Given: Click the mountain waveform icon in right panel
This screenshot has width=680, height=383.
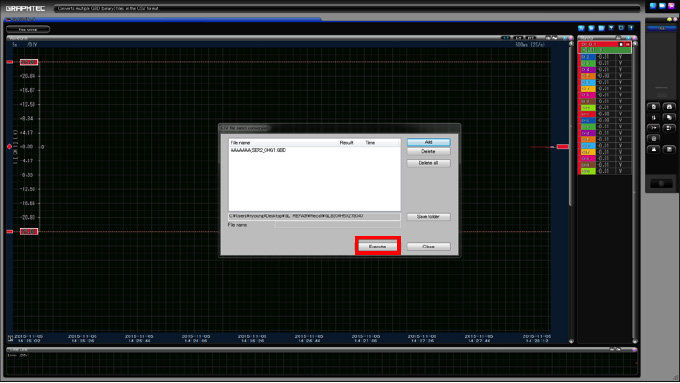Looking at the screenshot, I should pyautogui.click(x=654, y=149).
